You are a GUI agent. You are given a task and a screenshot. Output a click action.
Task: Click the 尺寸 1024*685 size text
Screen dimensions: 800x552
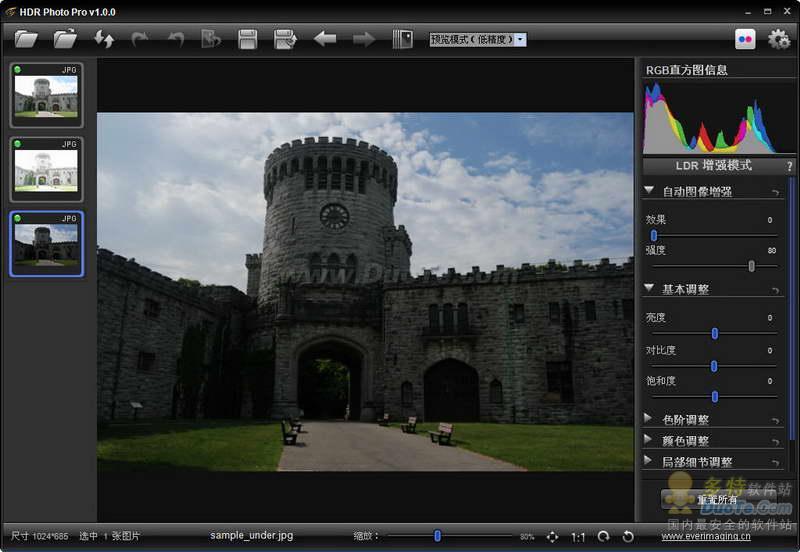tap(39, 536)
